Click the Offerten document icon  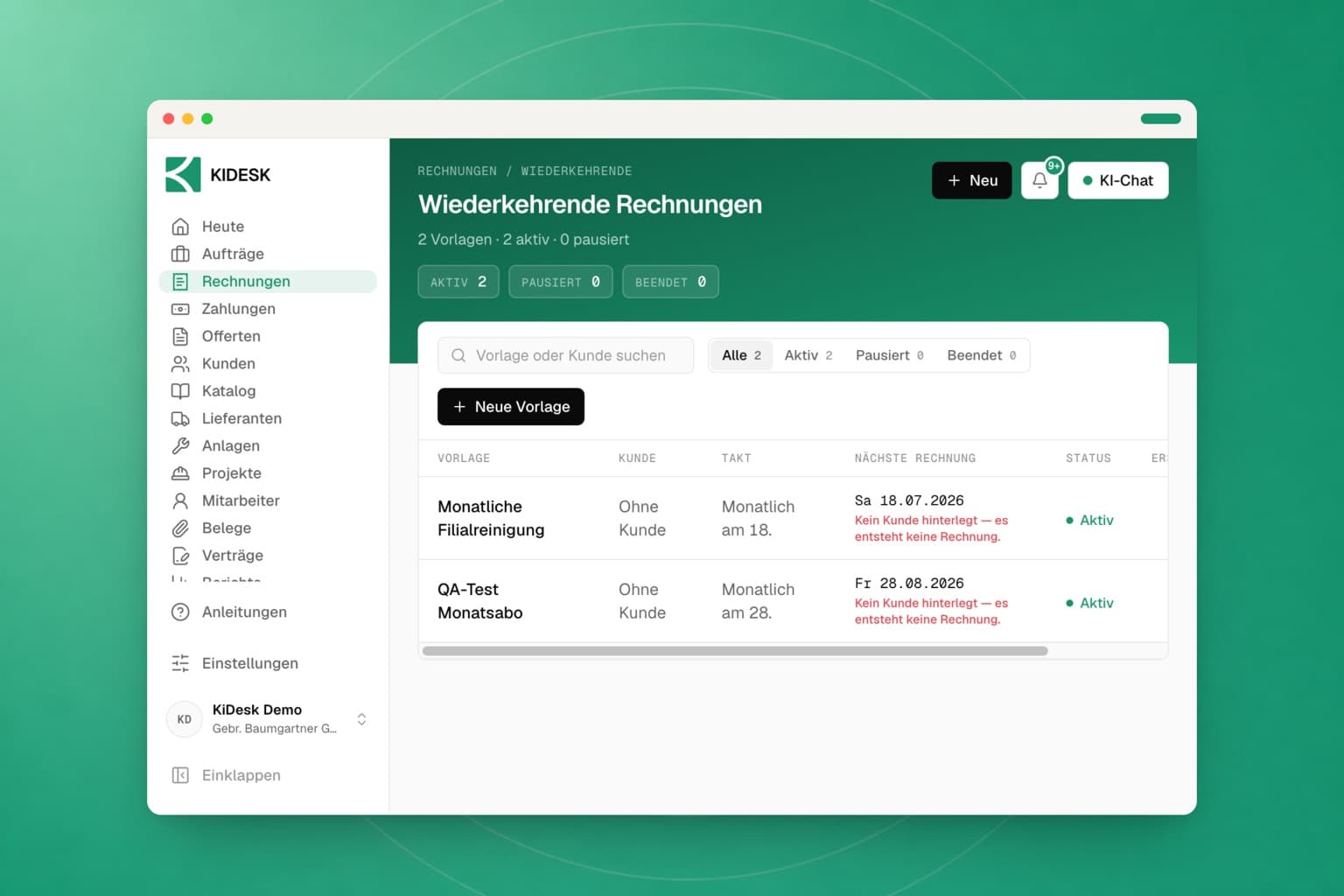pyautogui.click(x=180, y=336)
